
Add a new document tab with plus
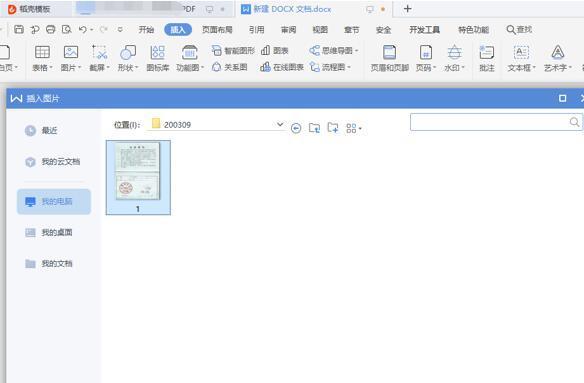tap(408, 9)
